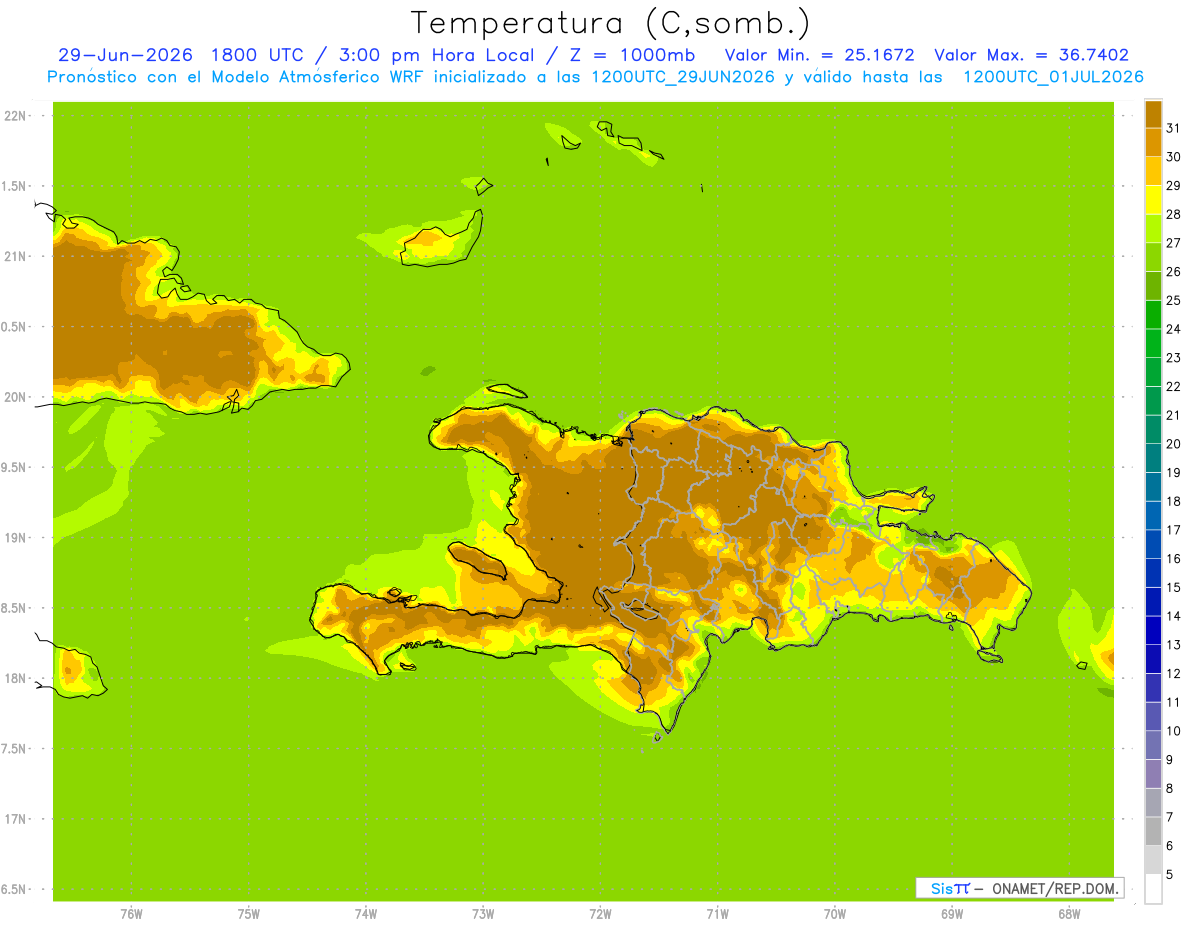
Task: Pick the yellow legend swatch between 28 and 29
Action: tap(1153, 200)
